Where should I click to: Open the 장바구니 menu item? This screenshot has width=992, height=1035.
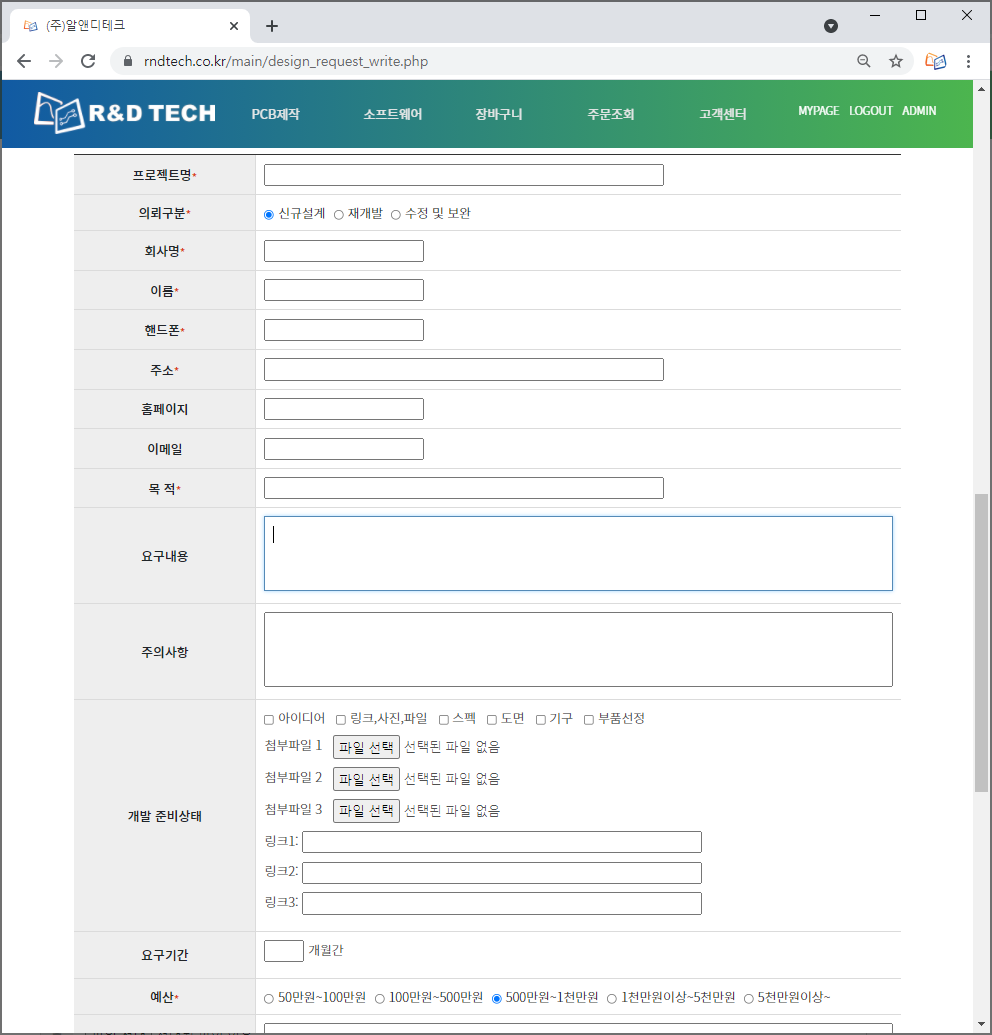498,114
